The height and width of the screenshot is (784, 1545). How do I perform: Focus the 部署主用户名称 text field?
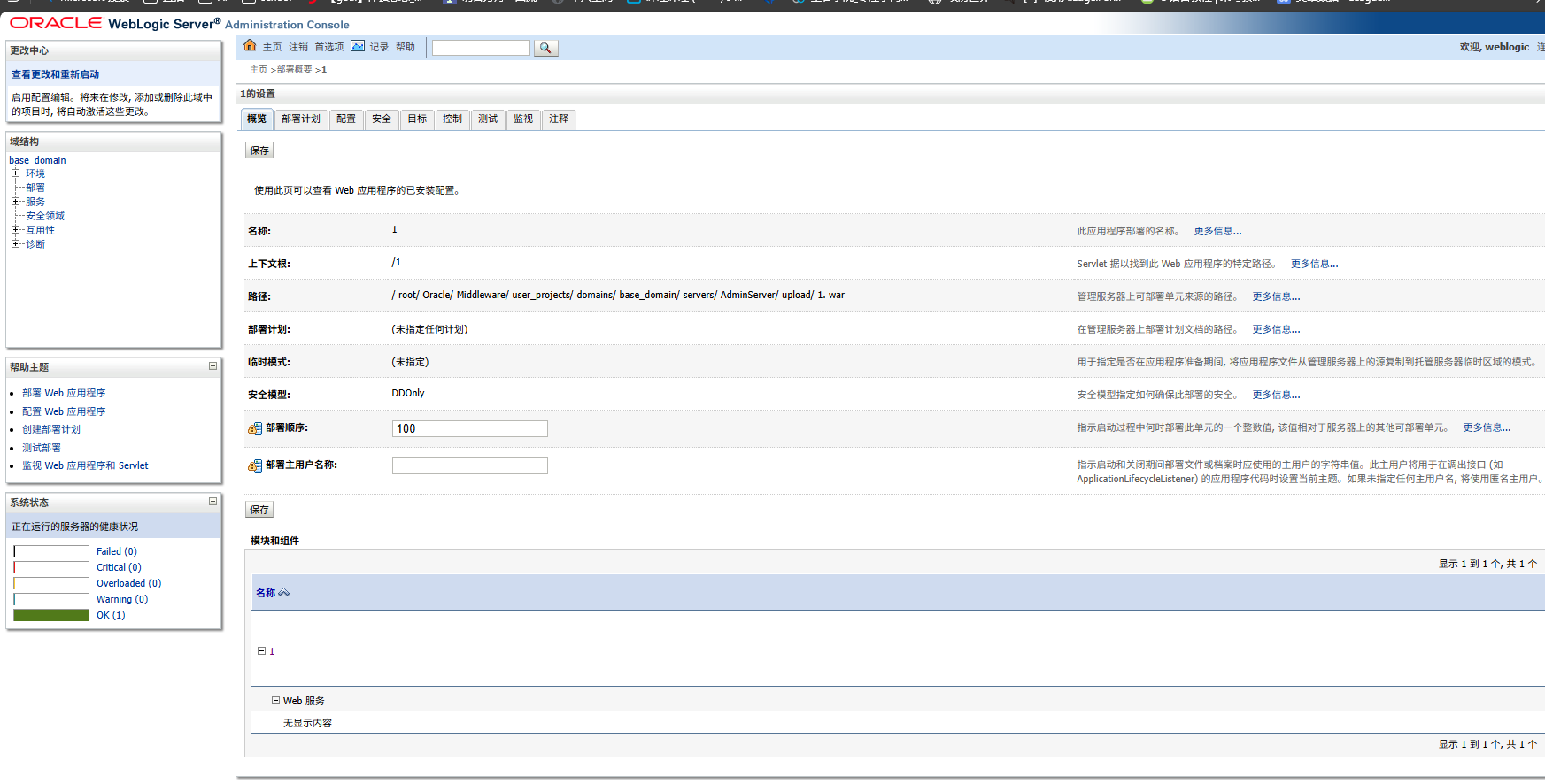469,465
